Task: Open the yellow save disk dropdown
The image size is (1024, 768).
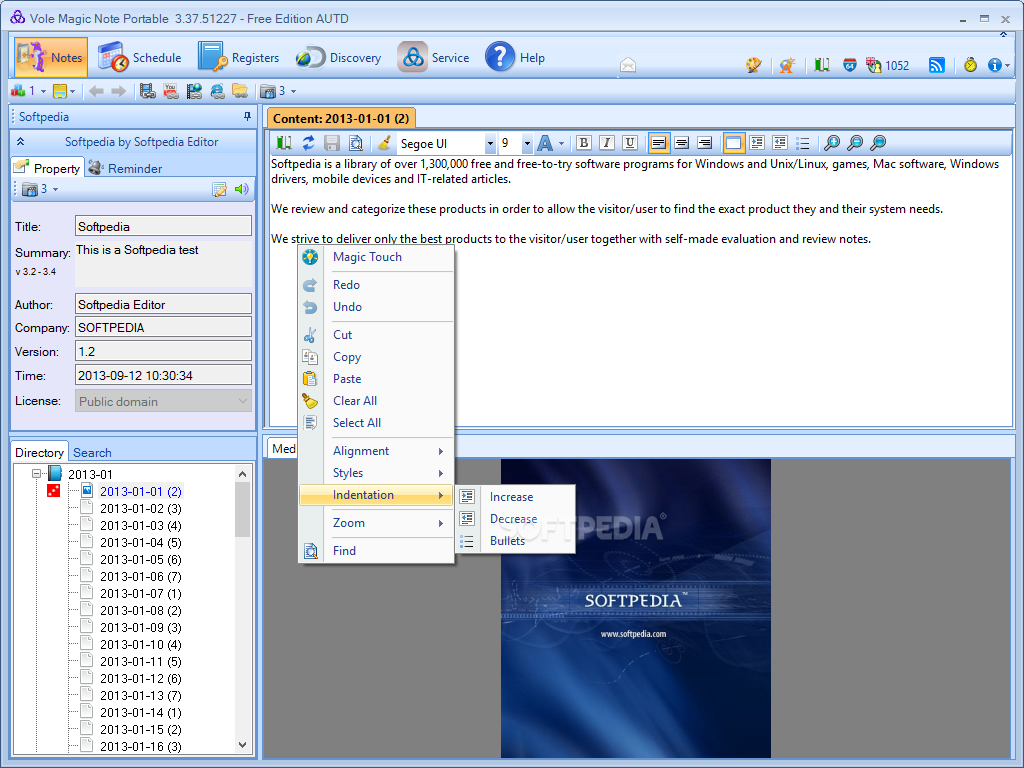Action: (x=64, y=91)
